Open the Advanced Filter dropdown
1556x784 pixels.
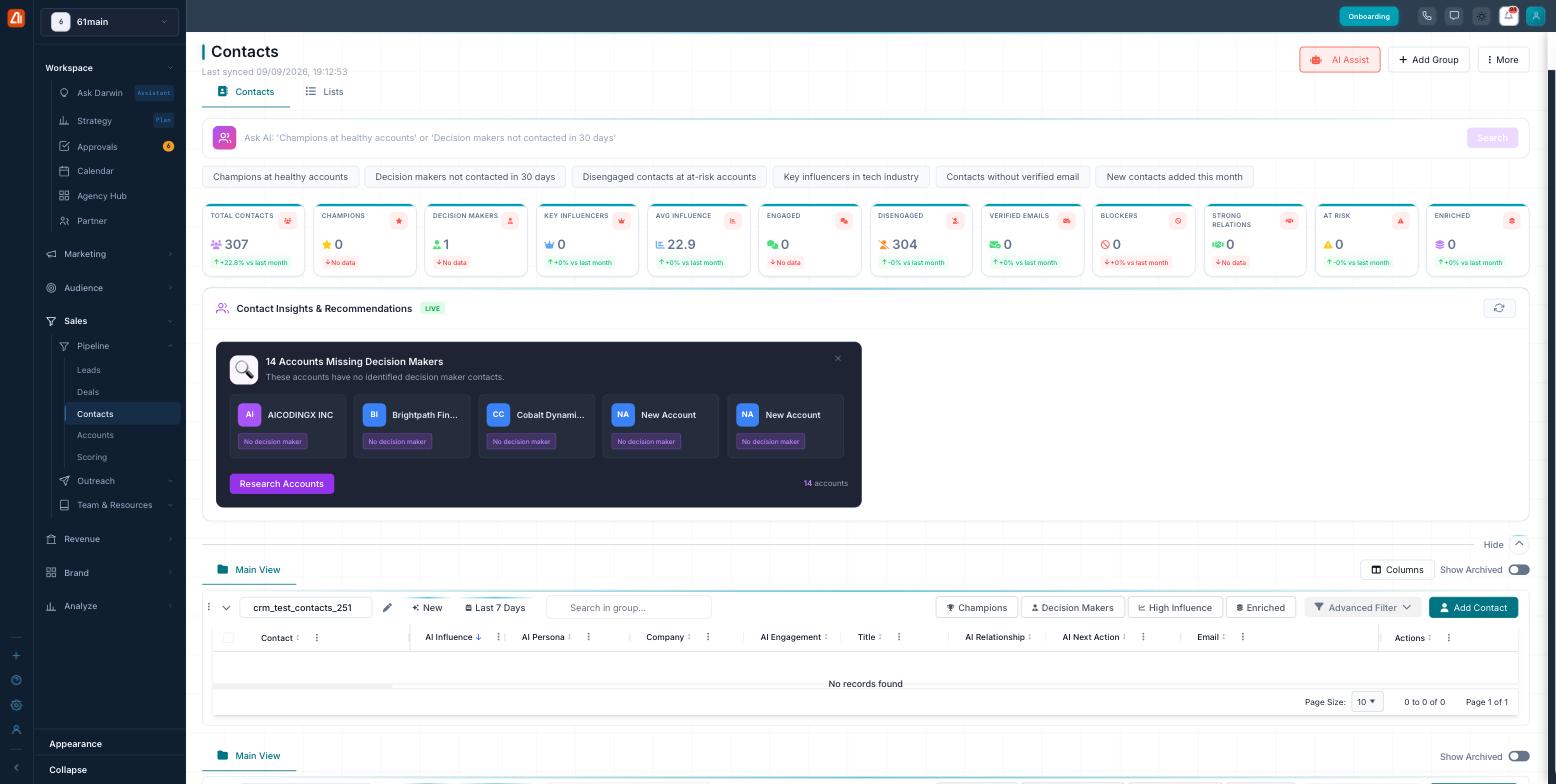[1362, 608]
